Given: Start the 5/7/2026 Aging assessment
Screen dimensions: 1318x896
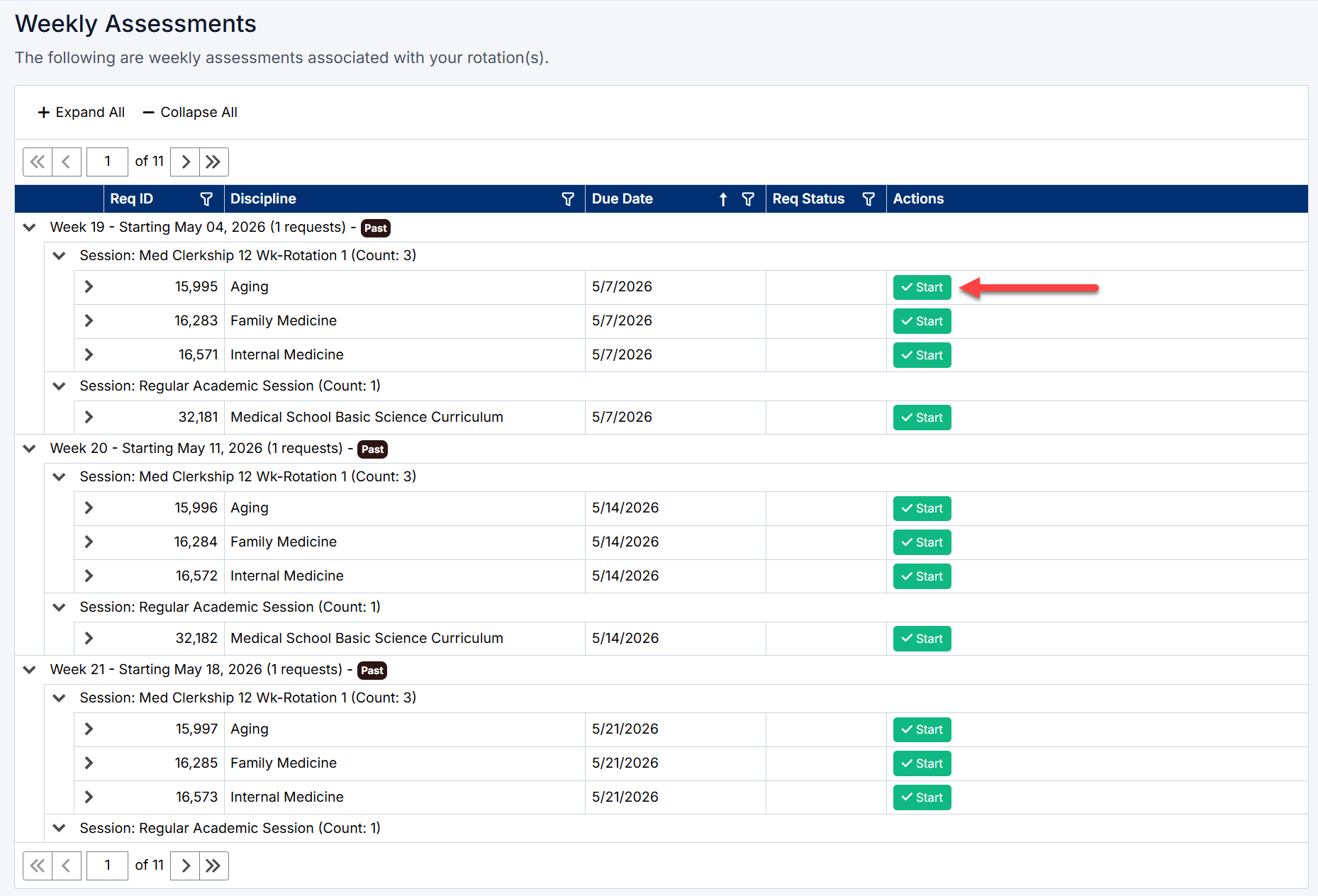Looking at the screenshot, I should click(x=922, y=287).
